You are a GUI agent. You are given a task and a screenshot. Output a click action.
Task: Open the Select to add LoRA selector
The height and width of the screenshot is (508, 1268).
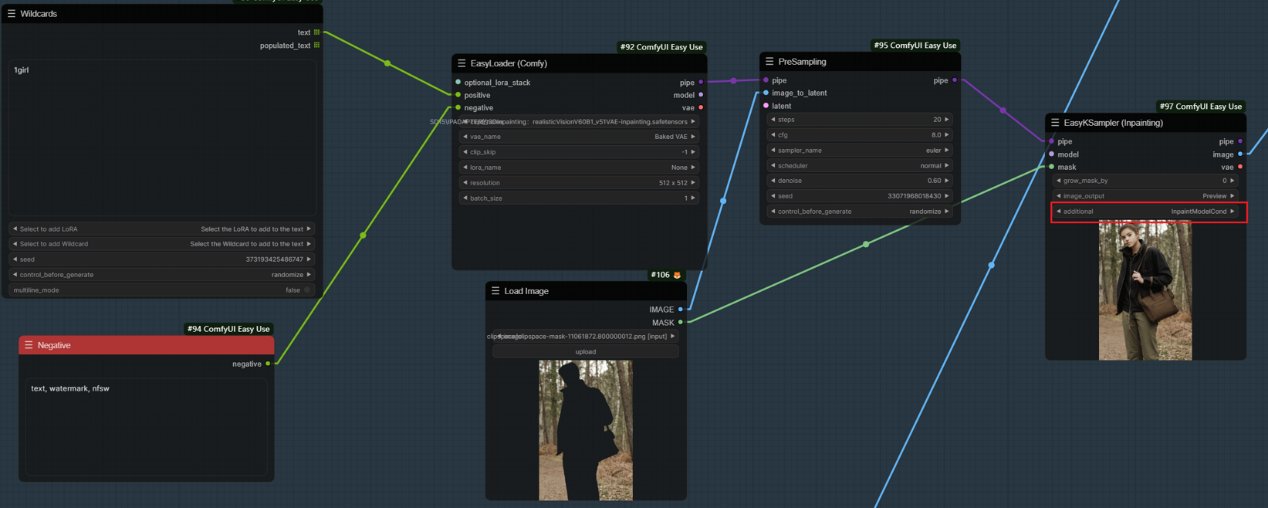(162, 229)
